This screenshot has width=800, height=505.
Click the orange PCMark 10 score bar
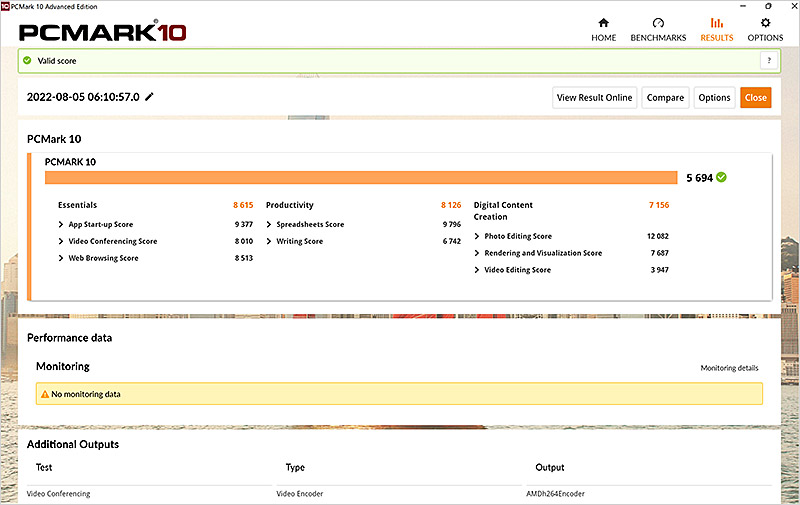[x=361, y=177]
